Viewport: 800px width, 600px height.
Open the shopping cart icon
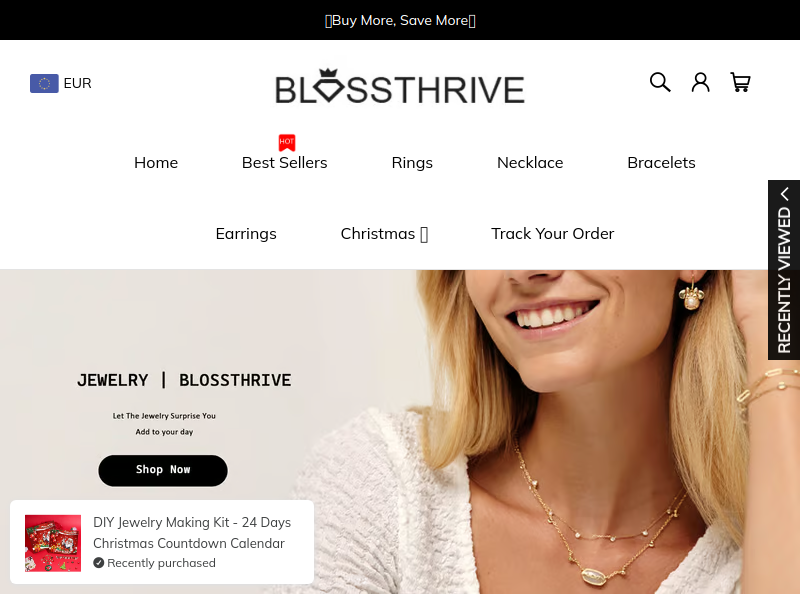point(740,82)
